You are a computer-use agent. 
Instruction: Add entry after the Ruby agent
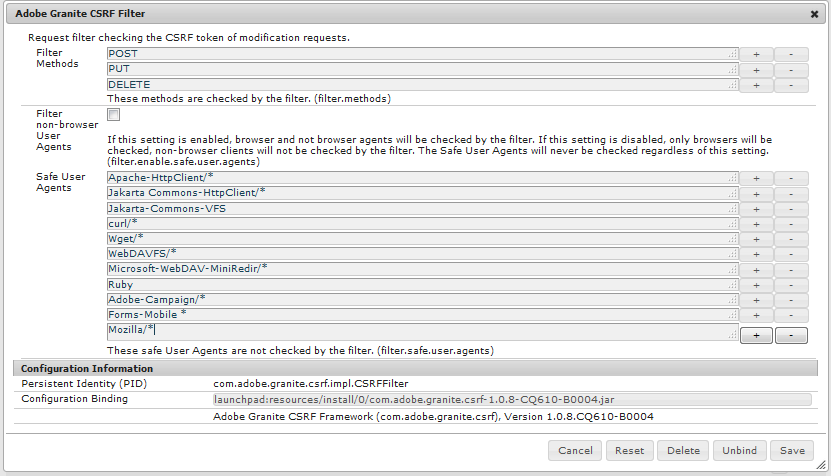pos(756,285)
